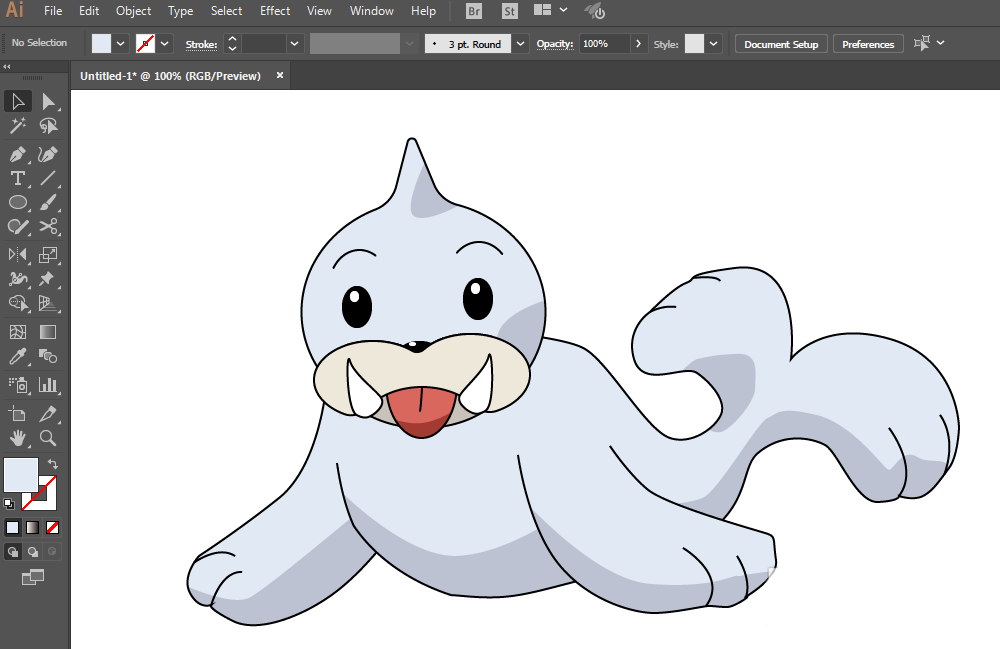1000x649 pixels.
Task: Select the Pen tool
Action: [18, 154]
